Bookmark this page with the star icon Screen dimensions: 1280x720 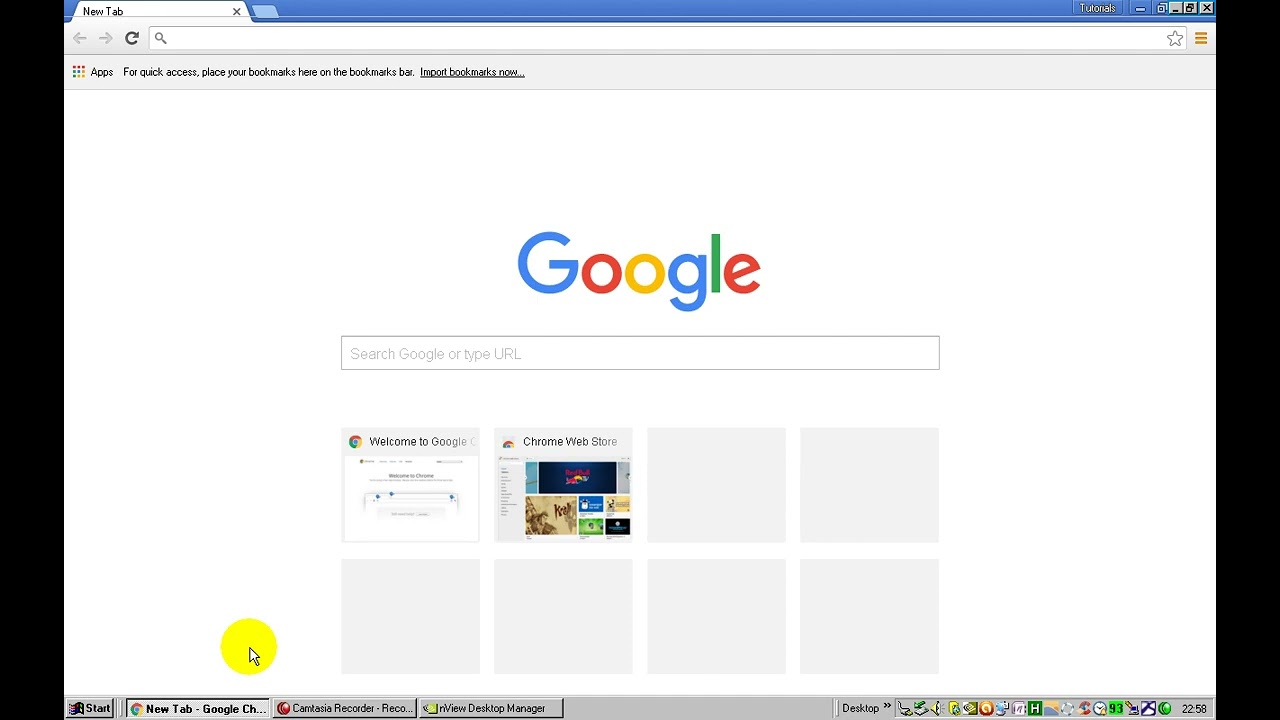click(1175, 38)
